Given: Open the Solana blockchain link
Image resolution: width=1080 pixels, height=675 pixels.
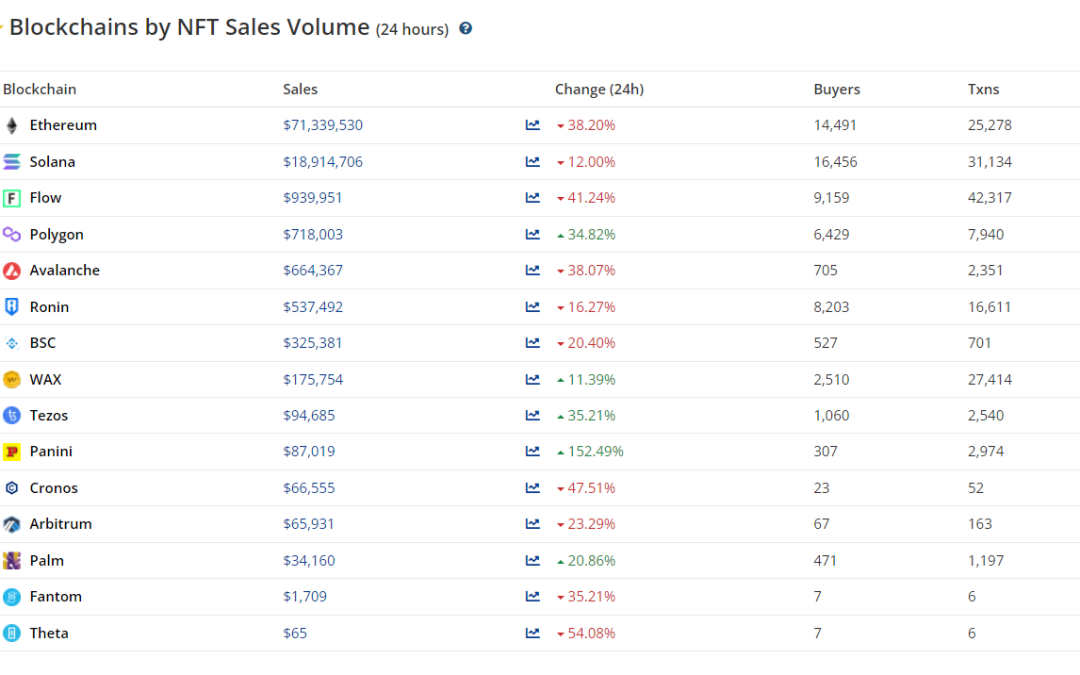Looking at the screenshot, I should [52, 162].
